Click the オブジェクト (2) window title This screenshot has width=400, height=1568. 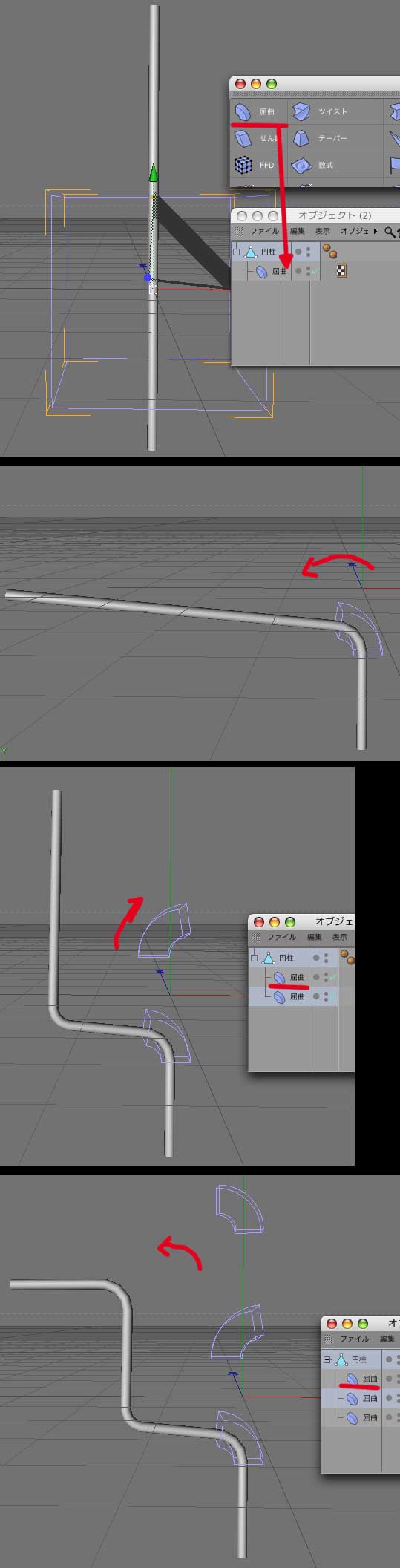tap(335, 215)
